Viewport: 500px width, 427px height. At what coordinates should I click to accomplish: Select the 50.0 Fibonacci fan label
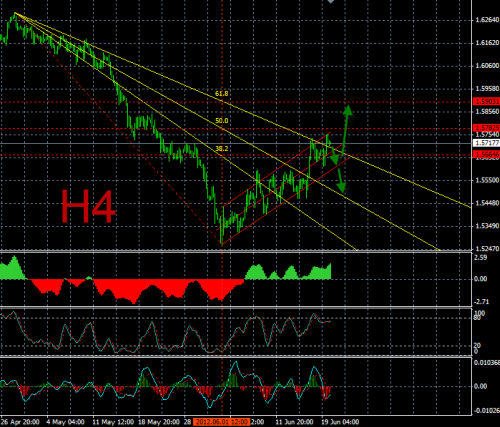(x=222, y=121)
